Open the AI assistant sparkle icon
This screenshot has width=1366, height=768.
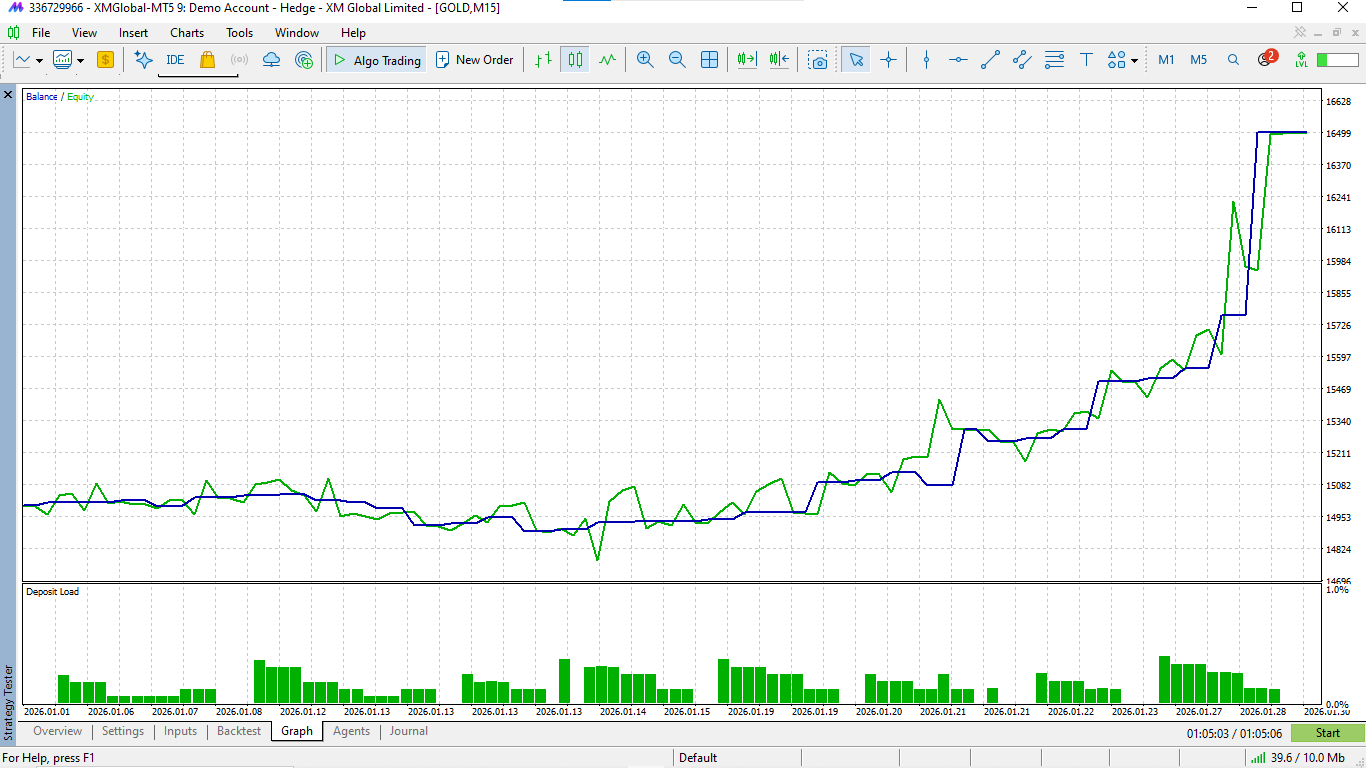pyautogui.click(x=143, y=60)
